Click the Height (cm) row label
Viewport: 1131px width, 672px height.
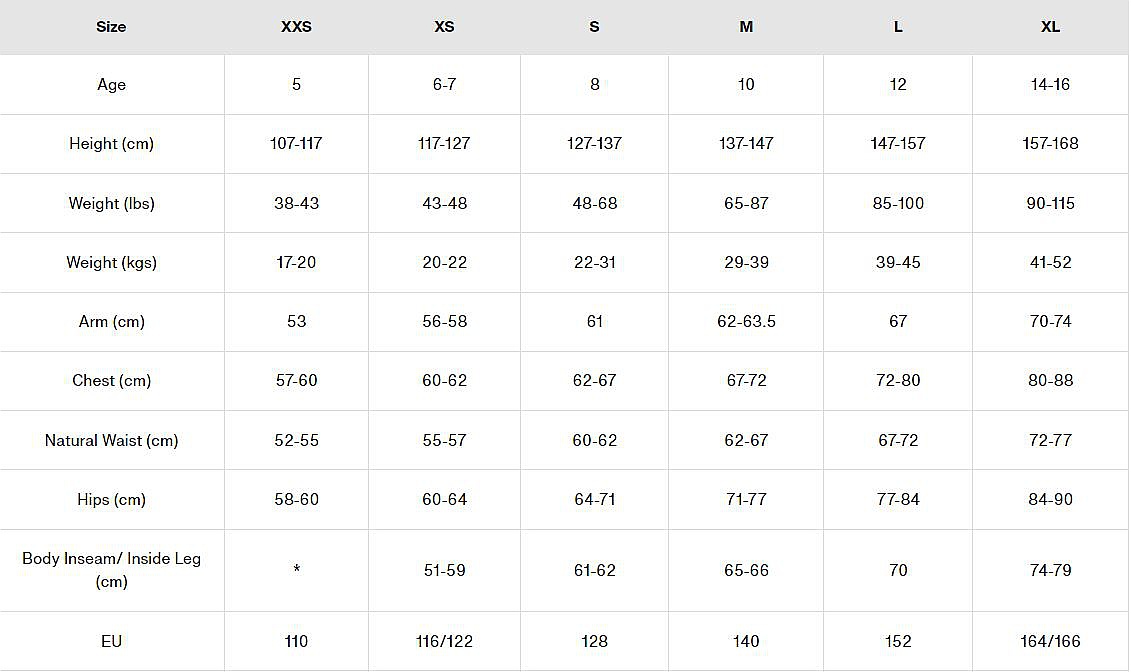[x=111, y=144]
